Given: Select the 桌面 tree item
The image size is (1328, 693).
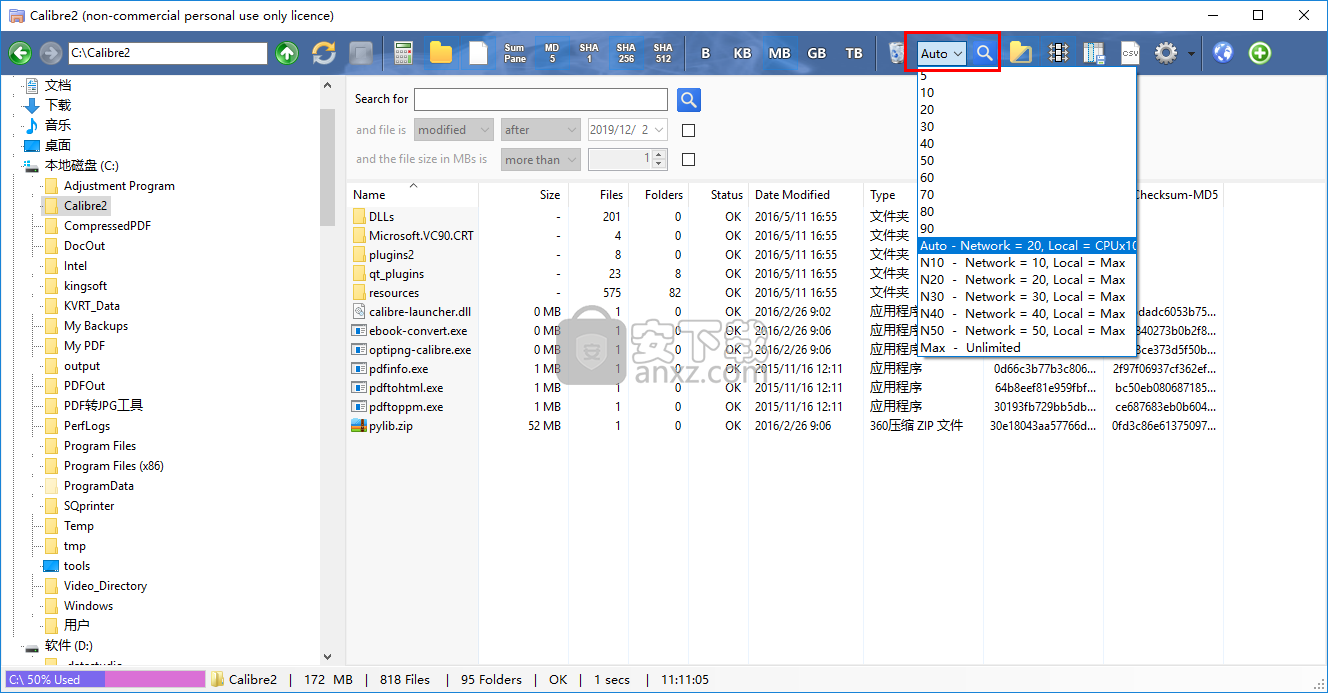Looking at the screenshot, I should tap(58, 146).
